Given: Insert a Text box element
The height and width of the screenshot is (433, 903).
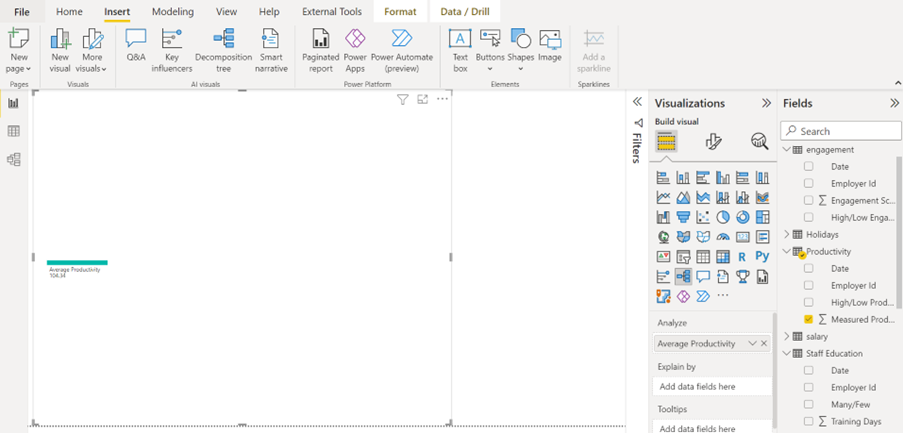Looking at the screenshot, I should (460, 51).
